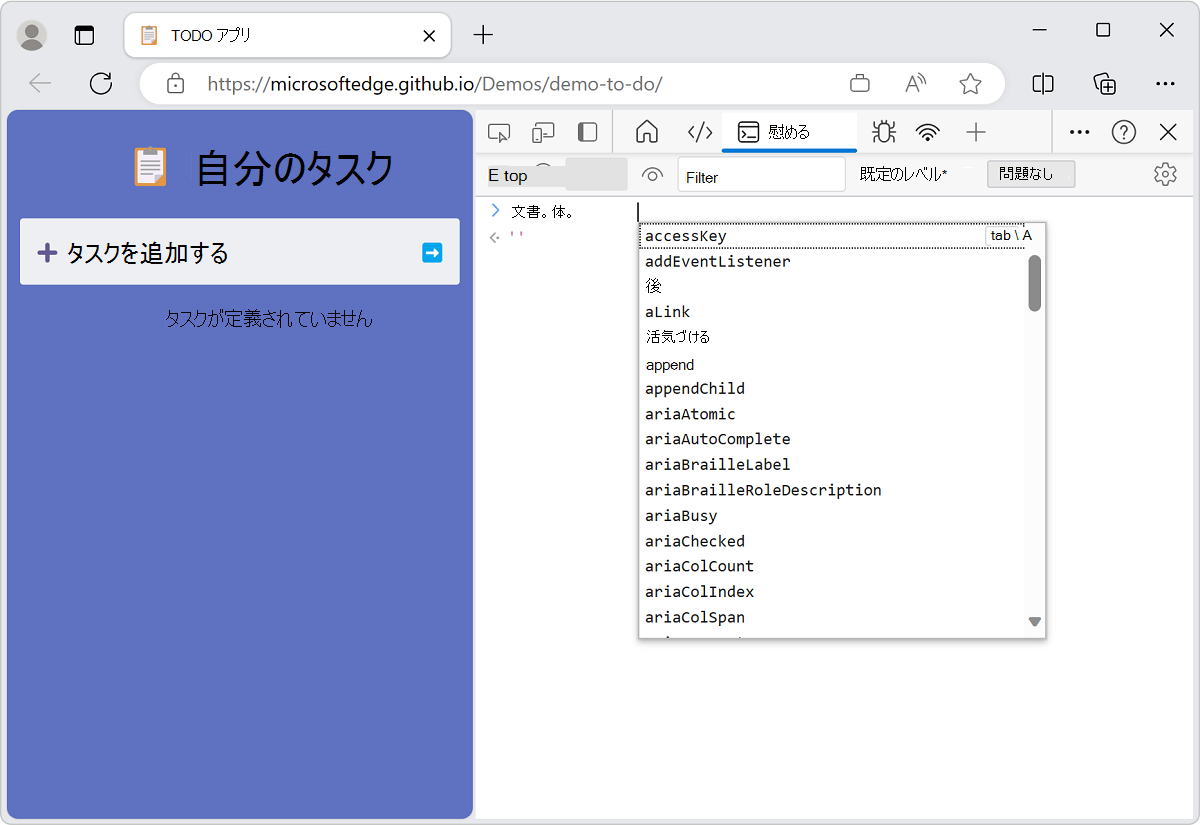
Task: Open the DevTools Welcome home icon
Action: [x=646, y=131]
